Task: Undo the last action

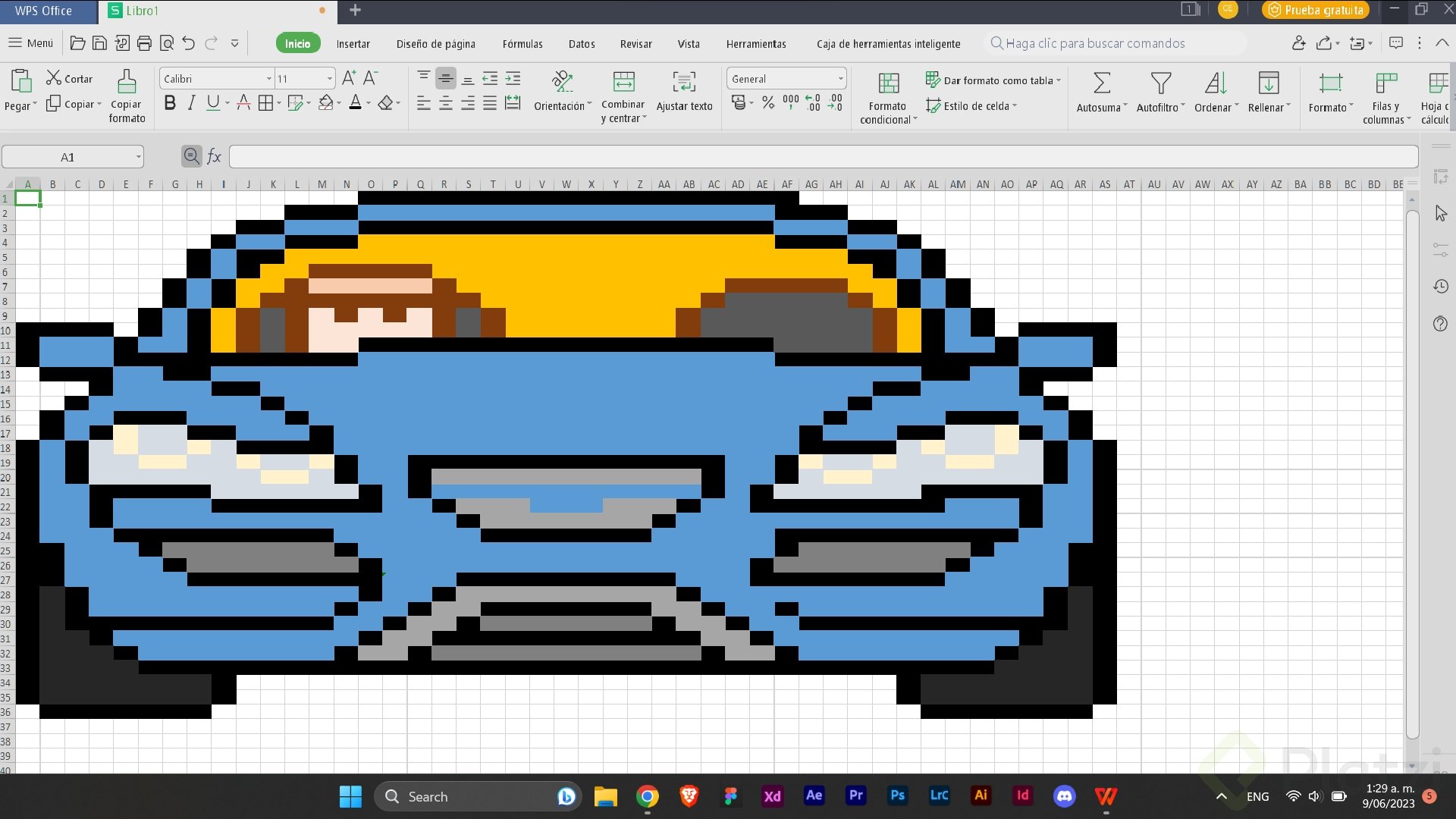Action: click(189, 43)
